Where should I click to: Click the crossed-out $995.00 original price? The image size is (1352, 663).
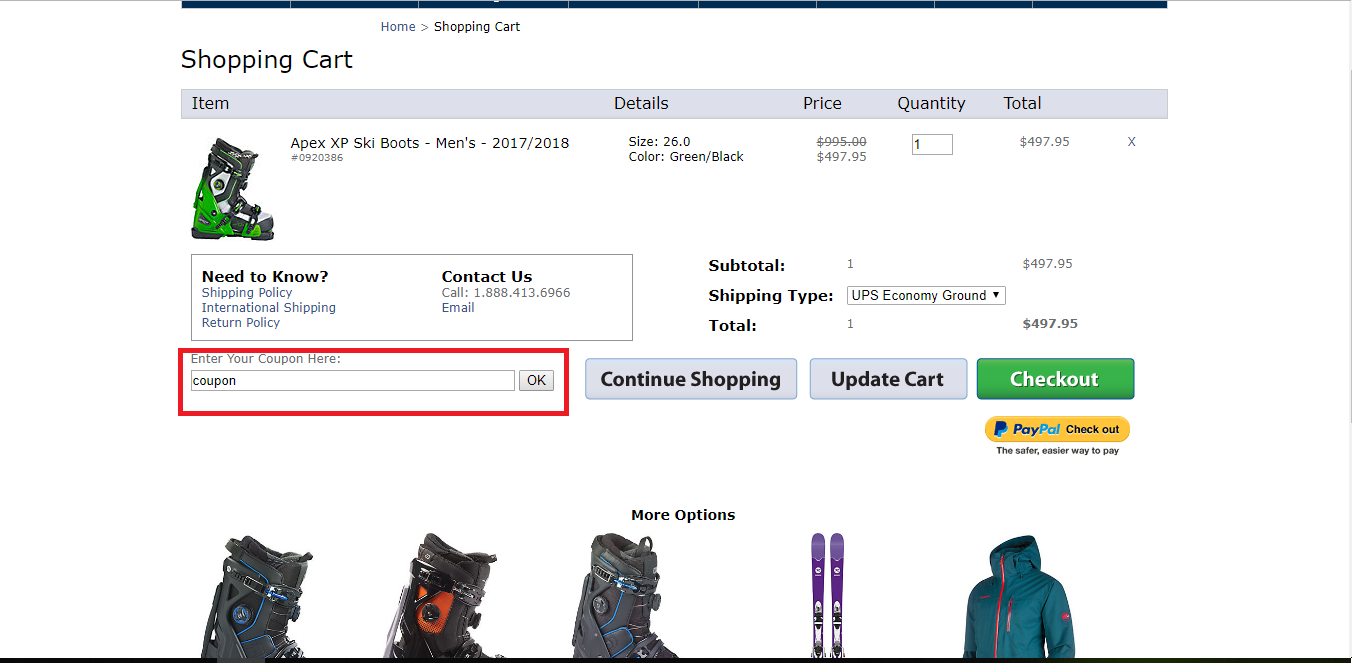(842, 142)
